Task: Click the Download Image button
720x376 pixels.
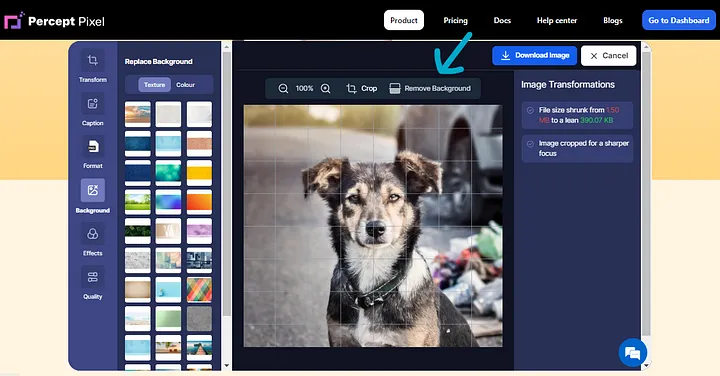Action: point(534,56)
